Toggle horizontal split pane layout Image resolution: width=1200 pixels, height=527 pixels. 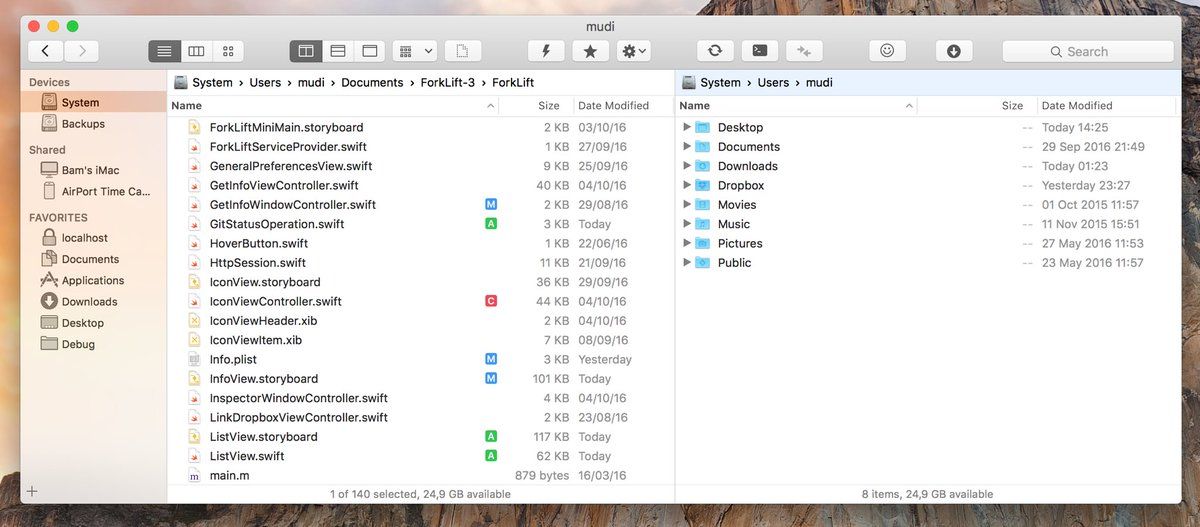coord(338,51)
